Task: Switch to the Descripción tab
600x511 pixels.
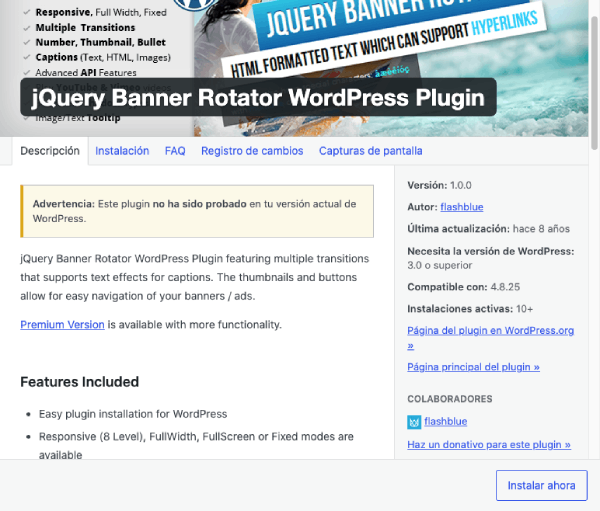Action: (50, 151)
